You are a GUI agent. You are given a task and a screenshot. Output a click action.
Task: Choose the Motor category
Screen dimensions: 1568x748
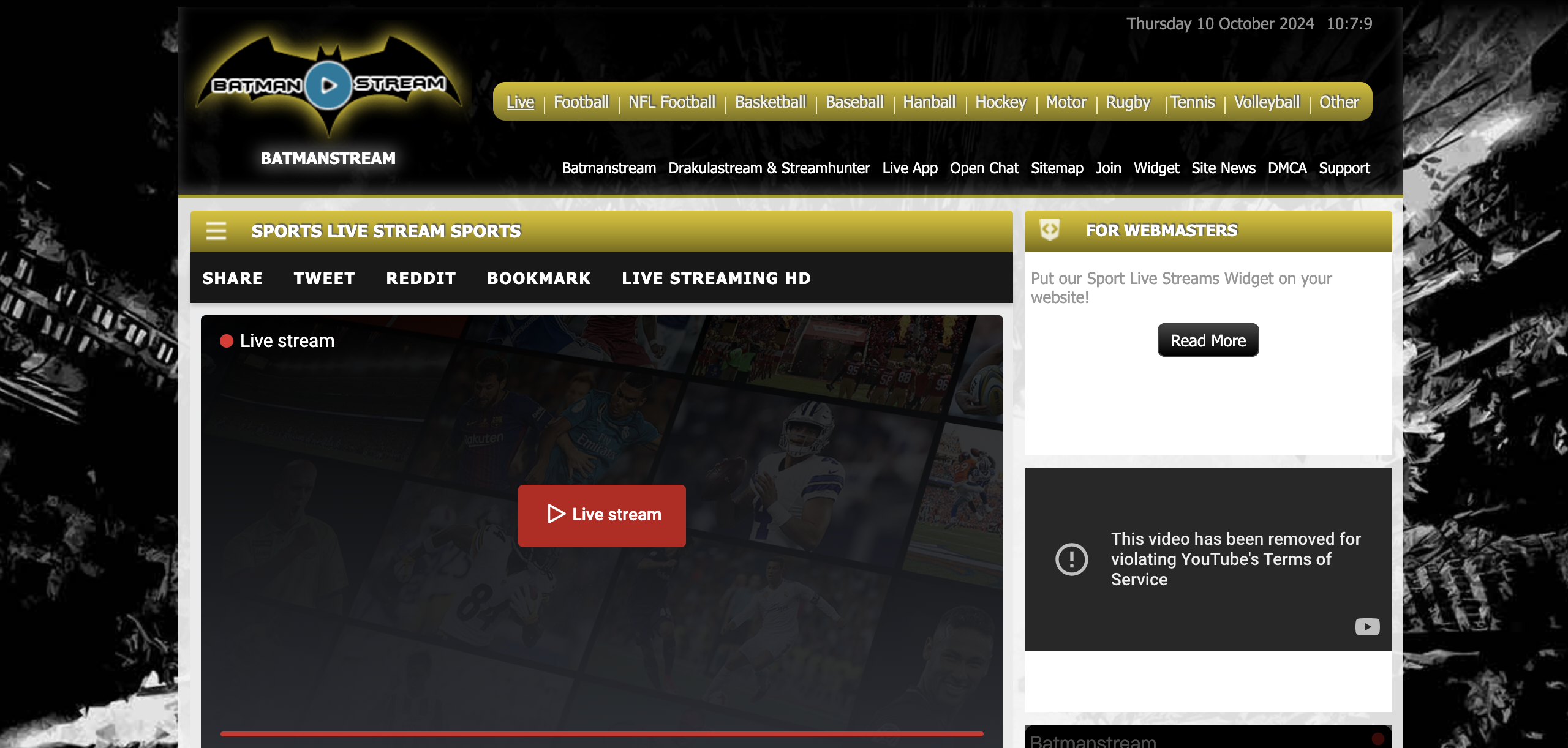(1066, 102)
